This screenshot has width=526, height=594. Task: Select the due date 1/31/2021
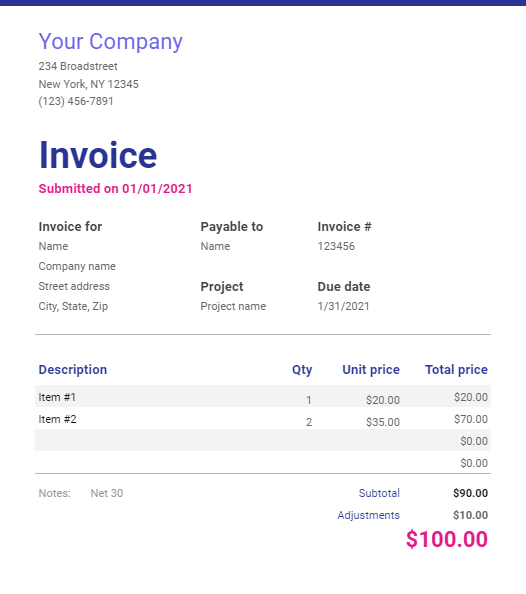click(x=343, y=306)
